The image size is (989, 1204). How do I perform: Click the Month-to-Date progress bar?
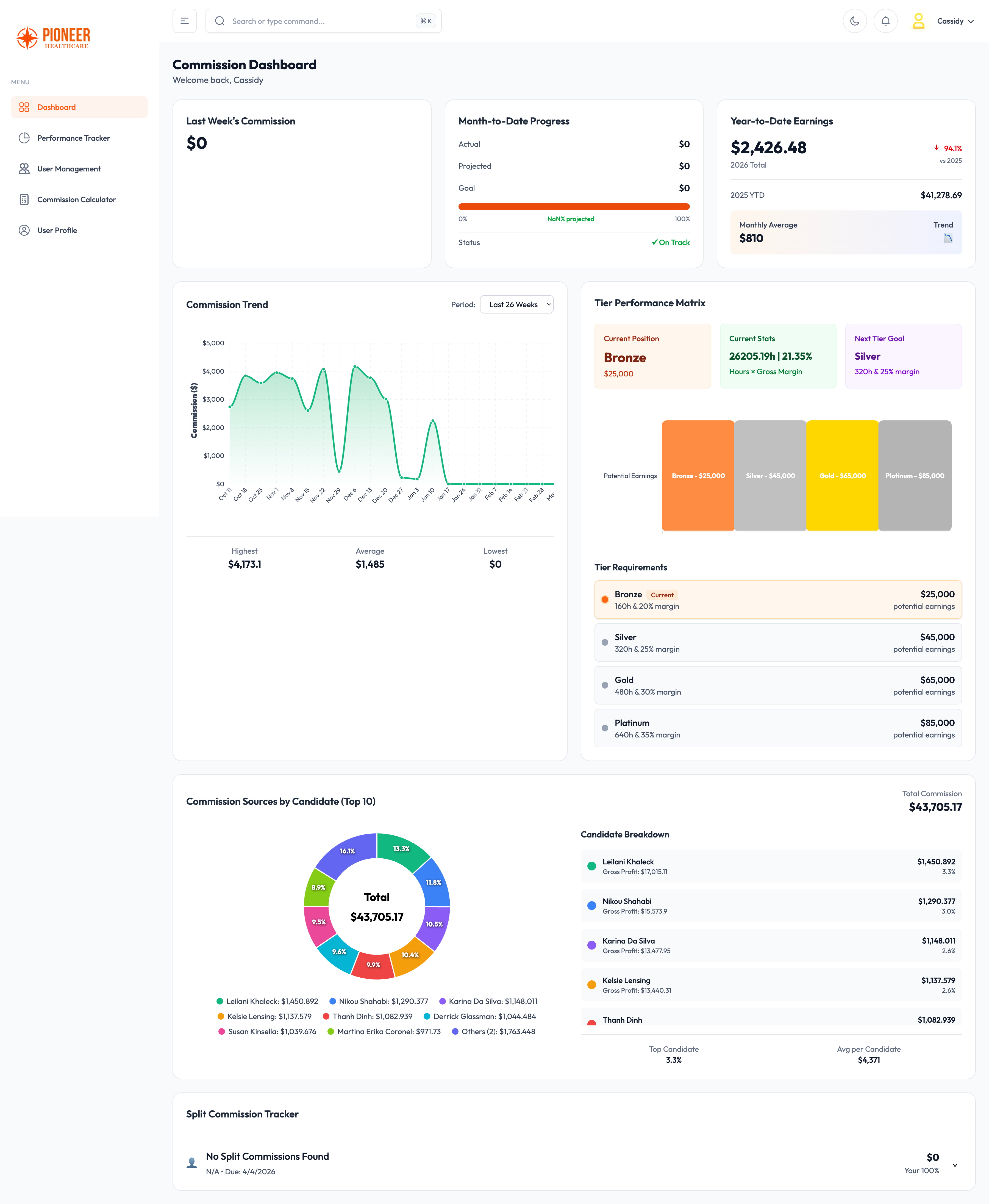click(x=574, y=206)
